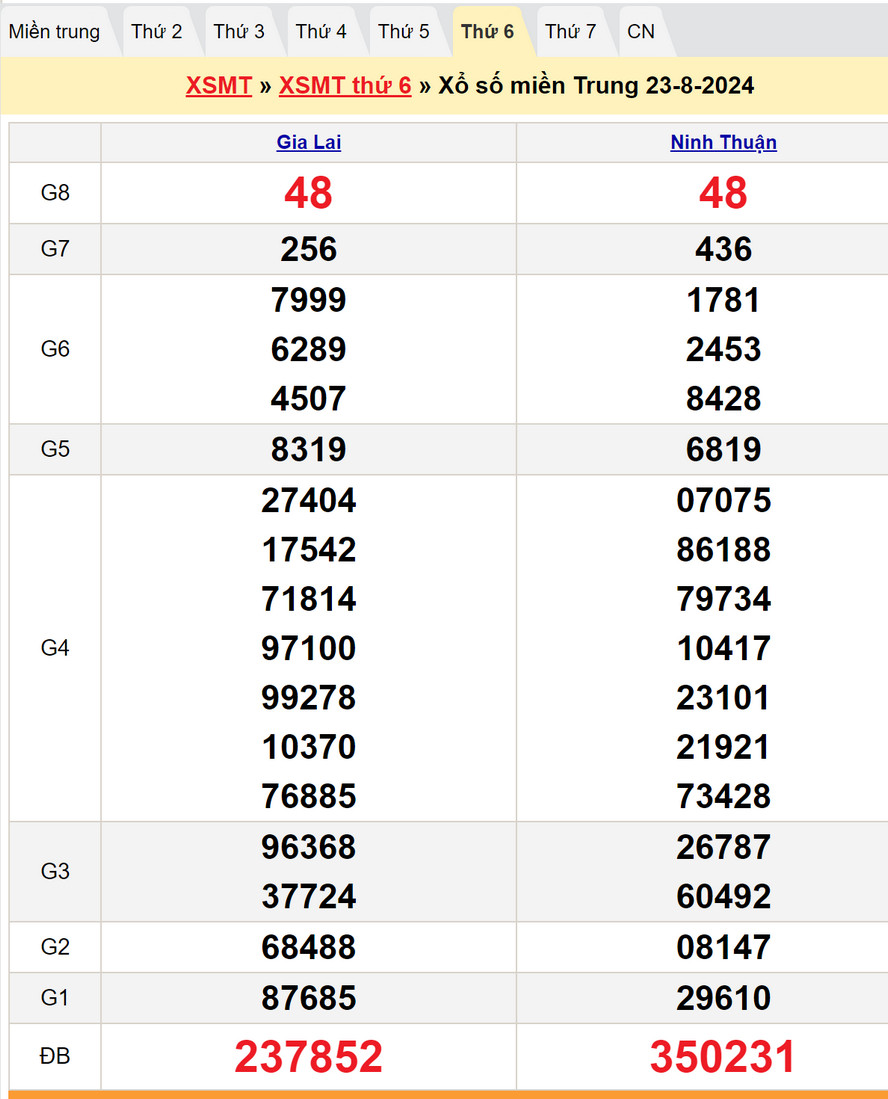
Task: Follow the Ninh Thuận province link
Action: (x=723, y=143)
